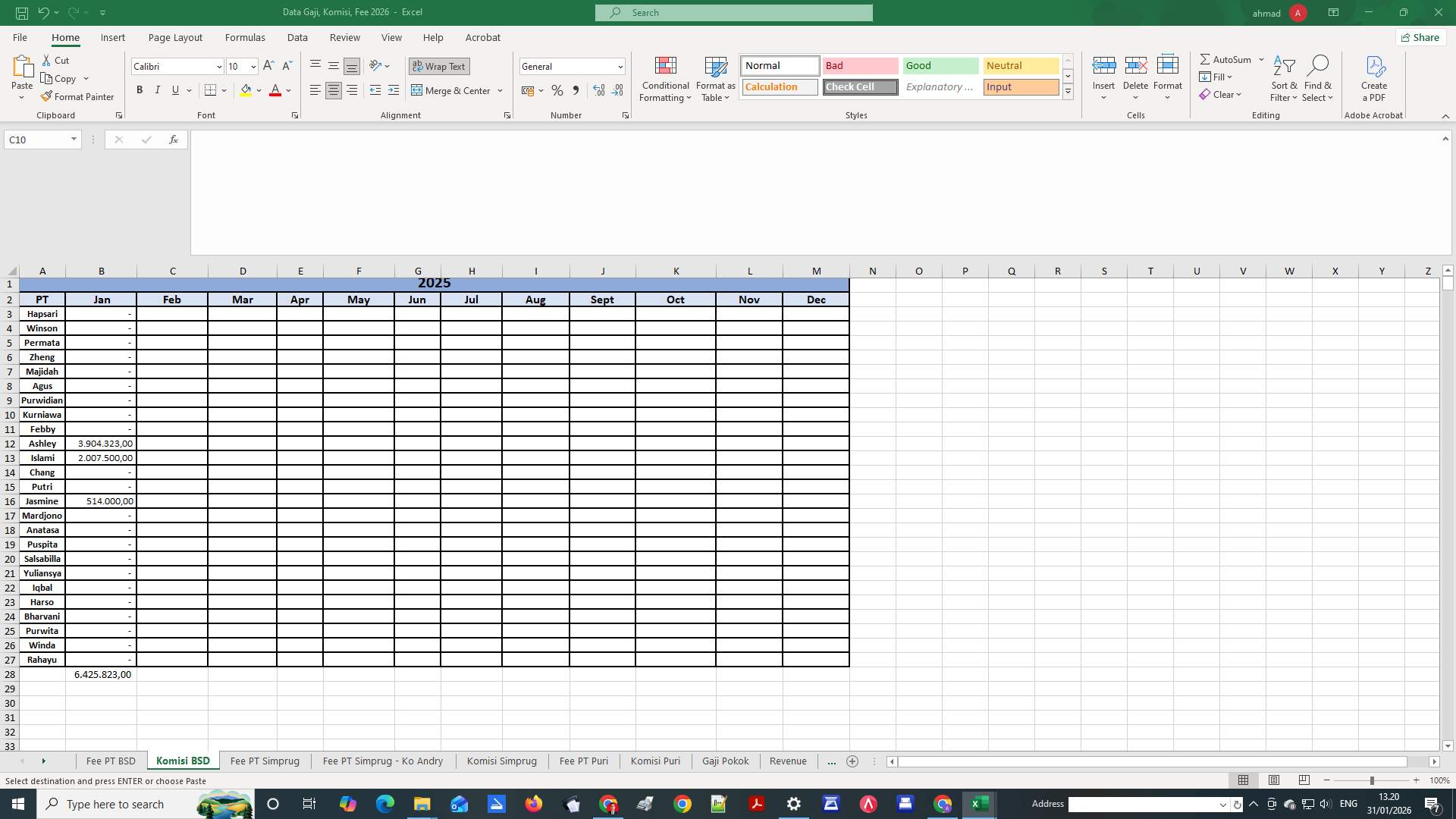Open the font name dropdown
This screenshot has height=819, width=1456.
(x=218, y=66)
